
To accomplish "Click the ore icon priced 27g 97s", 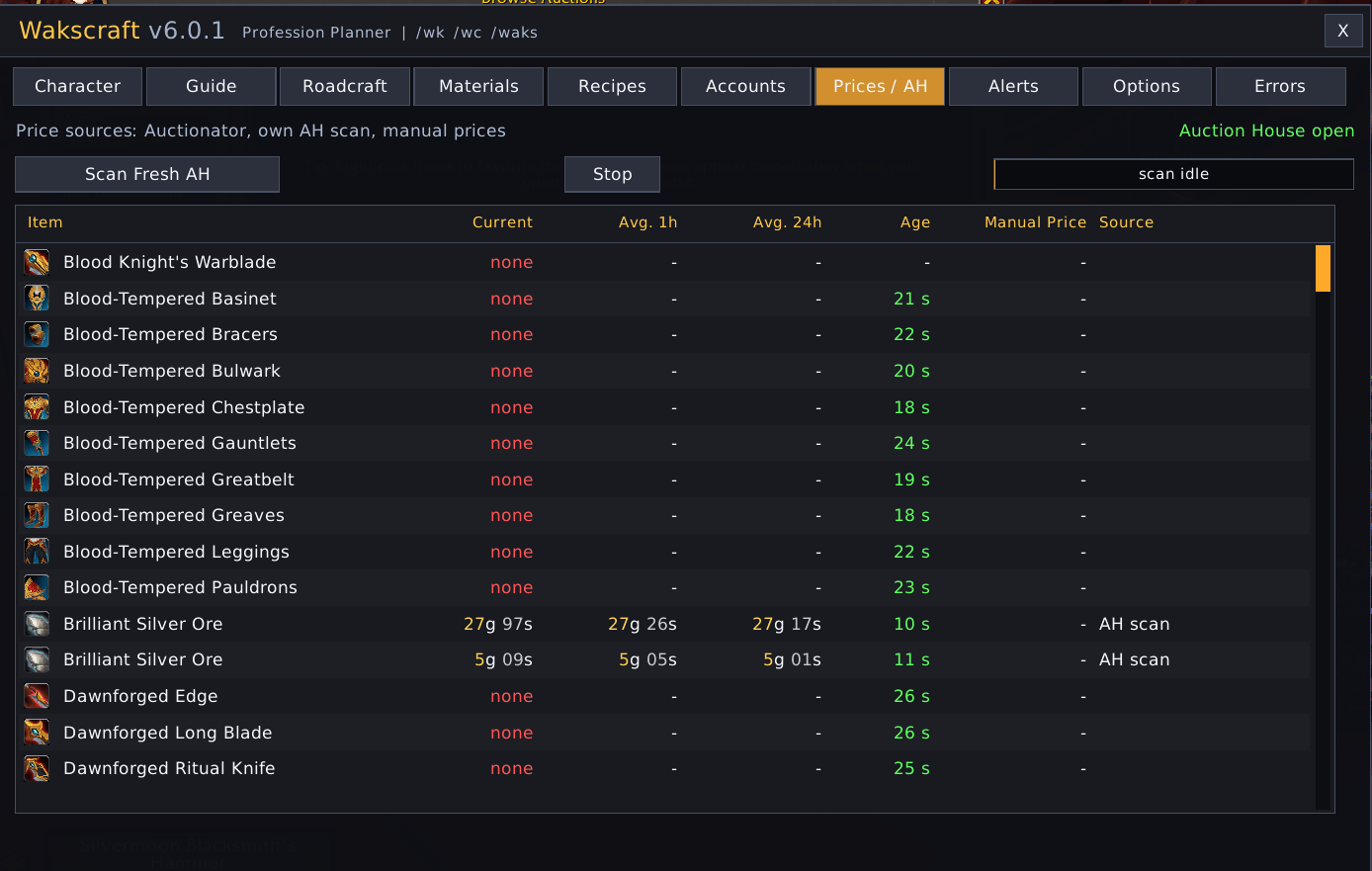I will (37, 624).
